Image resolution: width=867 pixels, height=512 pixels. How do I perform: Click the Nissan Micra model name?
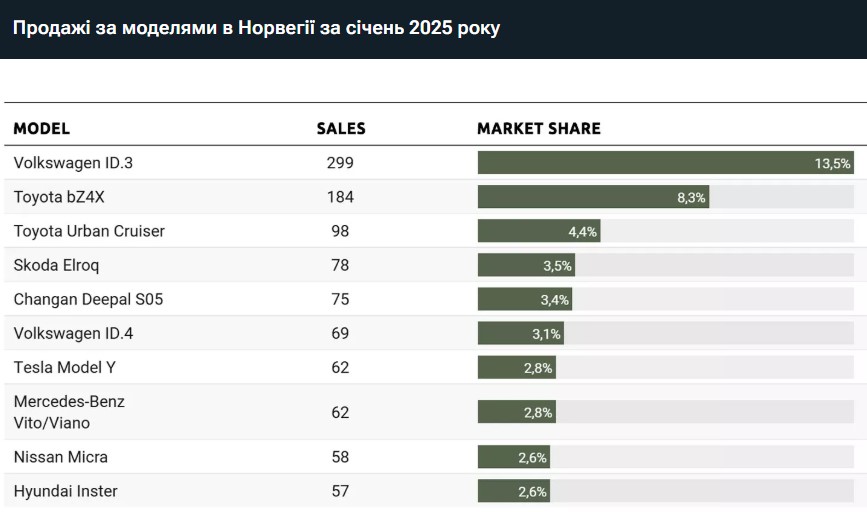[61, 457]
